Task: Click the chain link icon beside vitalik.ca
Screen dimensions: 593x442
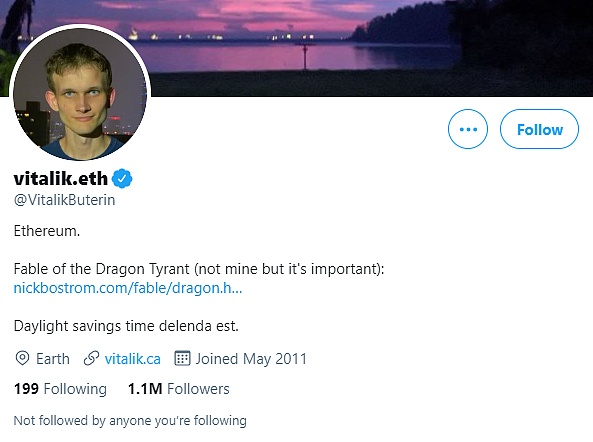Action: 91,358
